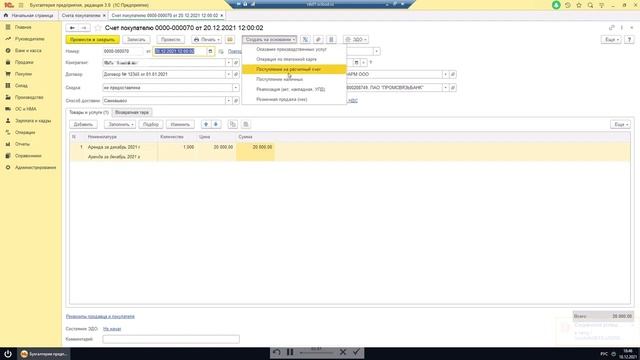Click the envelope send-by-email icon

(x=230, y=40)
